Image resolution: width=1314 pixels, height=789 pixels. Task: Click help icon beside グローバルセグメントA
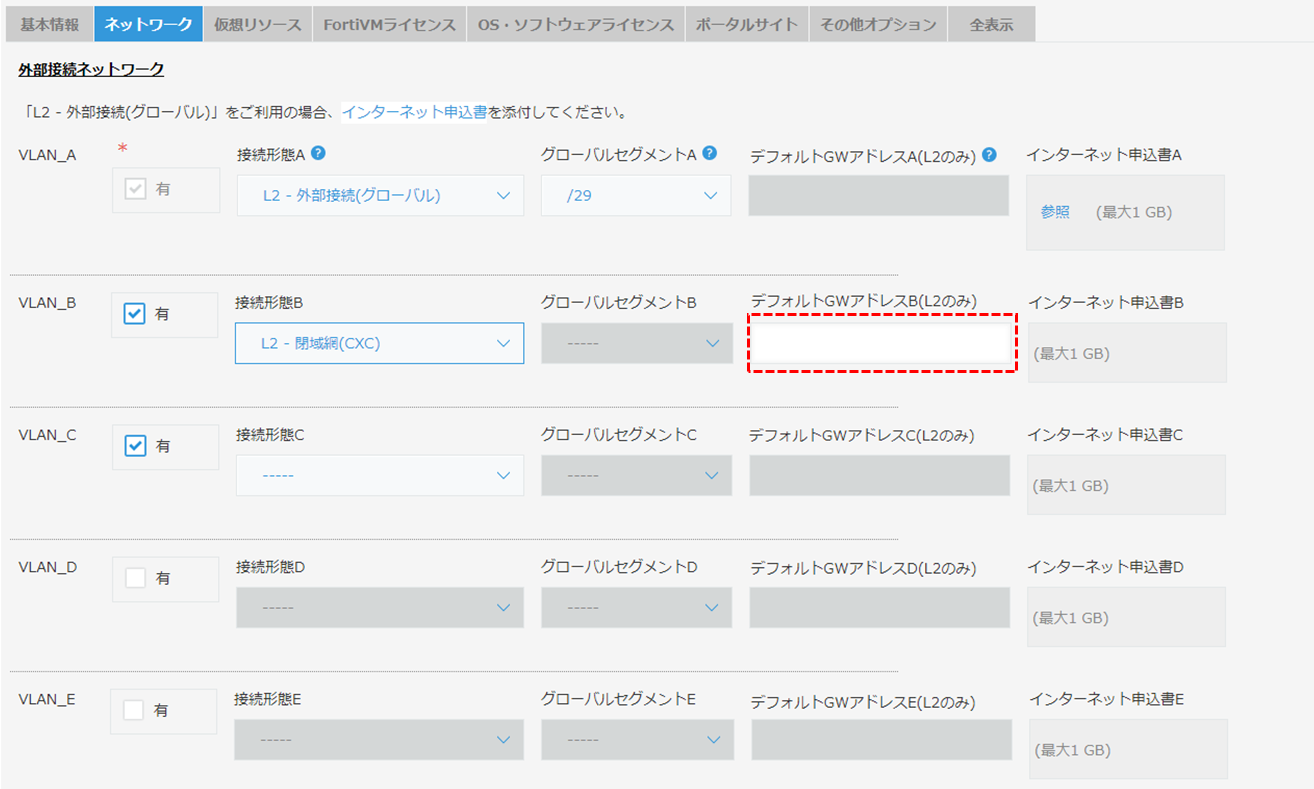pos(709,153)
